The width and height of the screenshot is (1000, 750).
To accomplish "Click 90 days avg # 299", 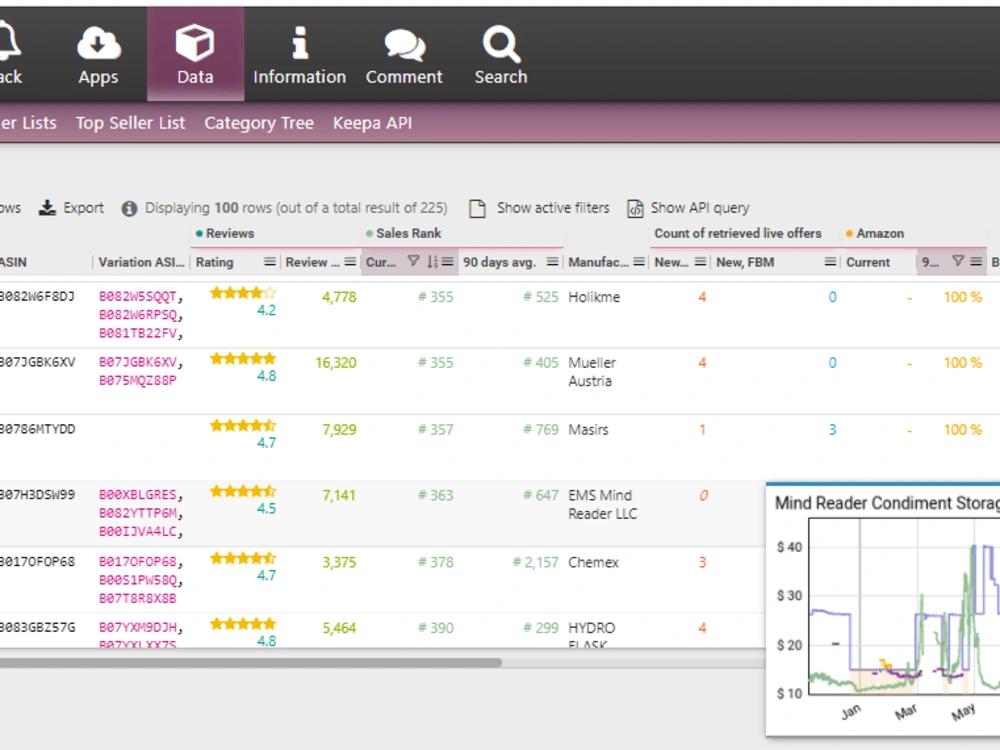I will tap(540, 628).
